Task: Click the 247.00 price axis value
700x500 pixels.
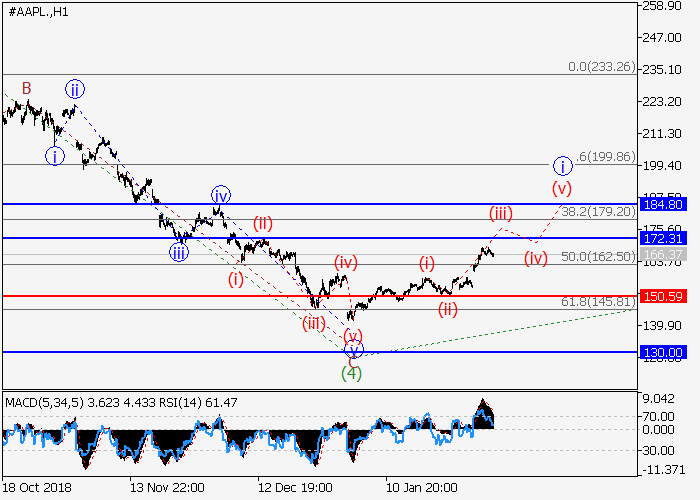Action: coord(662,38)
